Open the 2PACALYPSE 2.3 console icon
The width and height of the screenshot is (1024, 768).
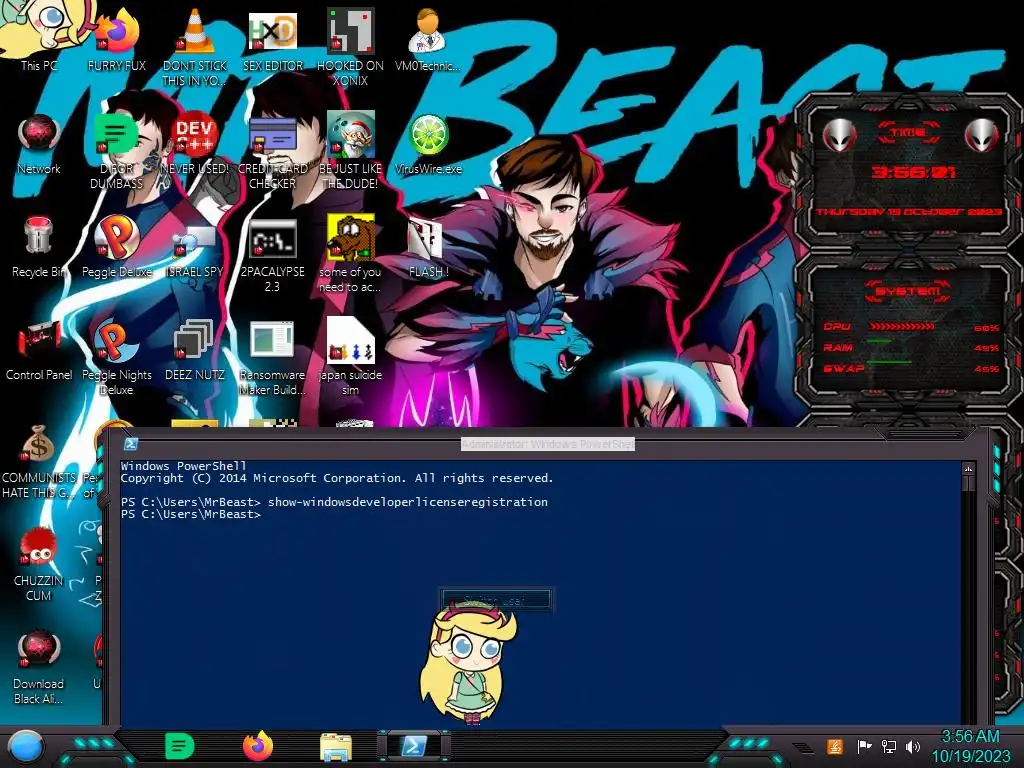pos(272,255)
